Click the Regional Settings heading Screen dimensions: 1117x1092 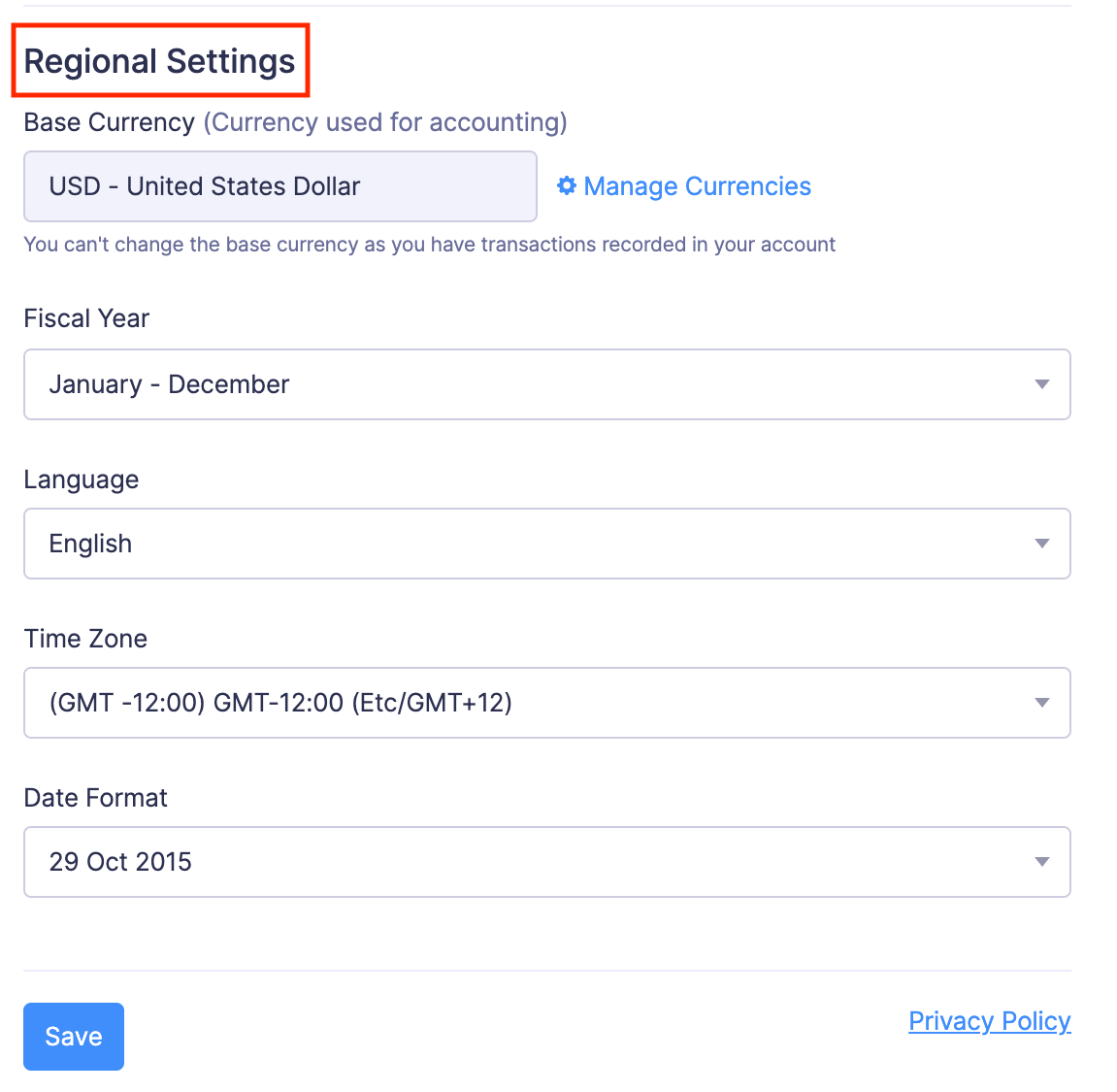(x=160, y=60)
